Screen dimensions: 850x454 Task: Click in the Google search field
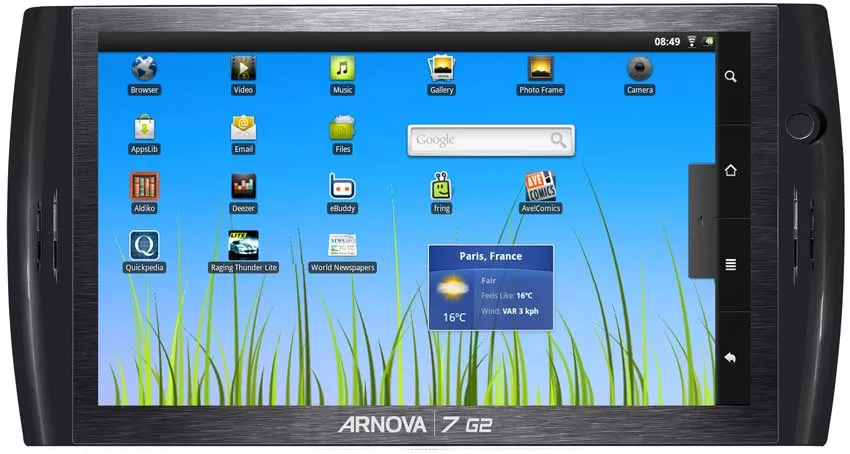click(x=475, y=140)
